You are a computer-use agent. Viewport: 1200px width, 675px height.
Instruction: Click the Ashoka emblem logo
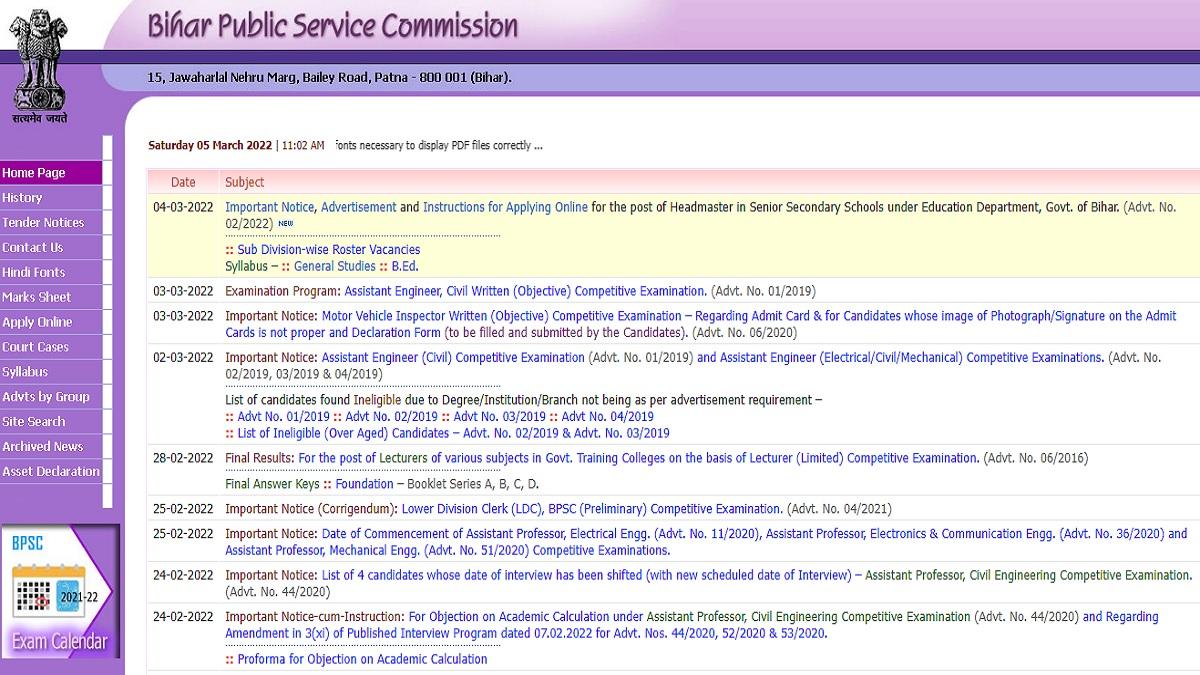[40, 62]
